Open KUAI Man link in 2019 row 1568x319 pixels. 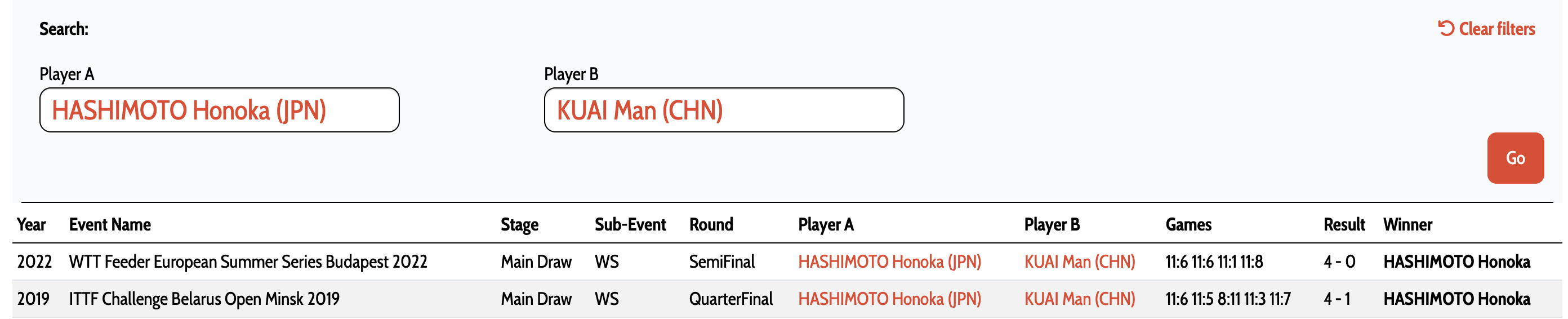(x=1079, y=299)
